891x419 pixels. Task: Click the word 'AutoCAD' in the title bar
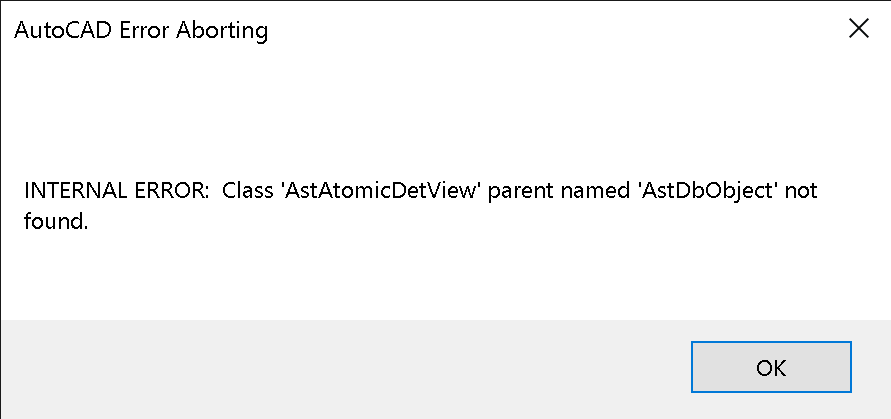59,31
